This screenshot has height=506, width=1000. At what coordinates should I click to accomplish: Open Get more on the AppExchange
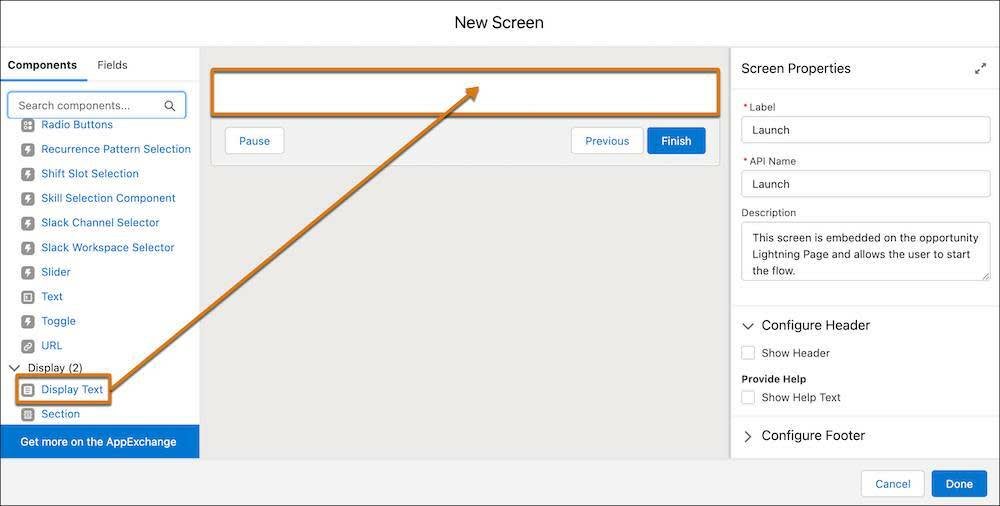pyautogui.click(x=99, y=442)
